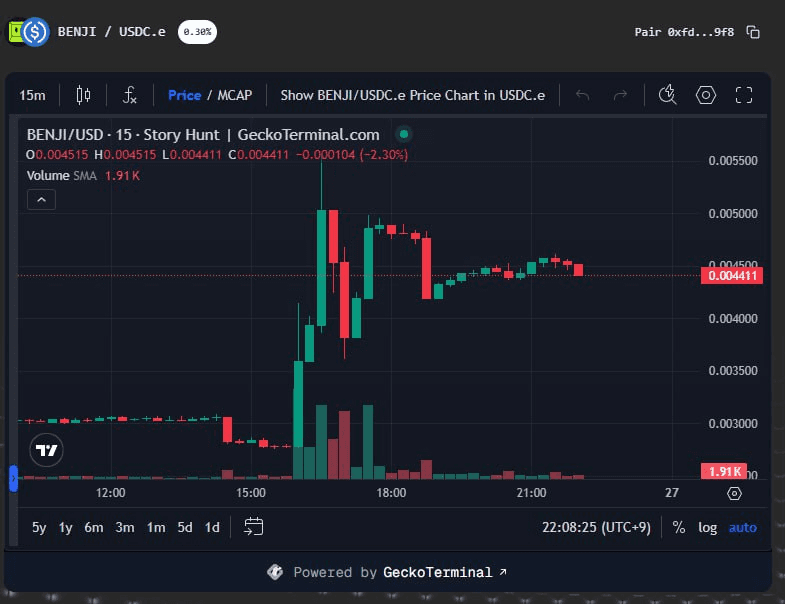Toggle log scale mode
The width and height of the screenshot is (785, 604).
(x=707, y=527)
